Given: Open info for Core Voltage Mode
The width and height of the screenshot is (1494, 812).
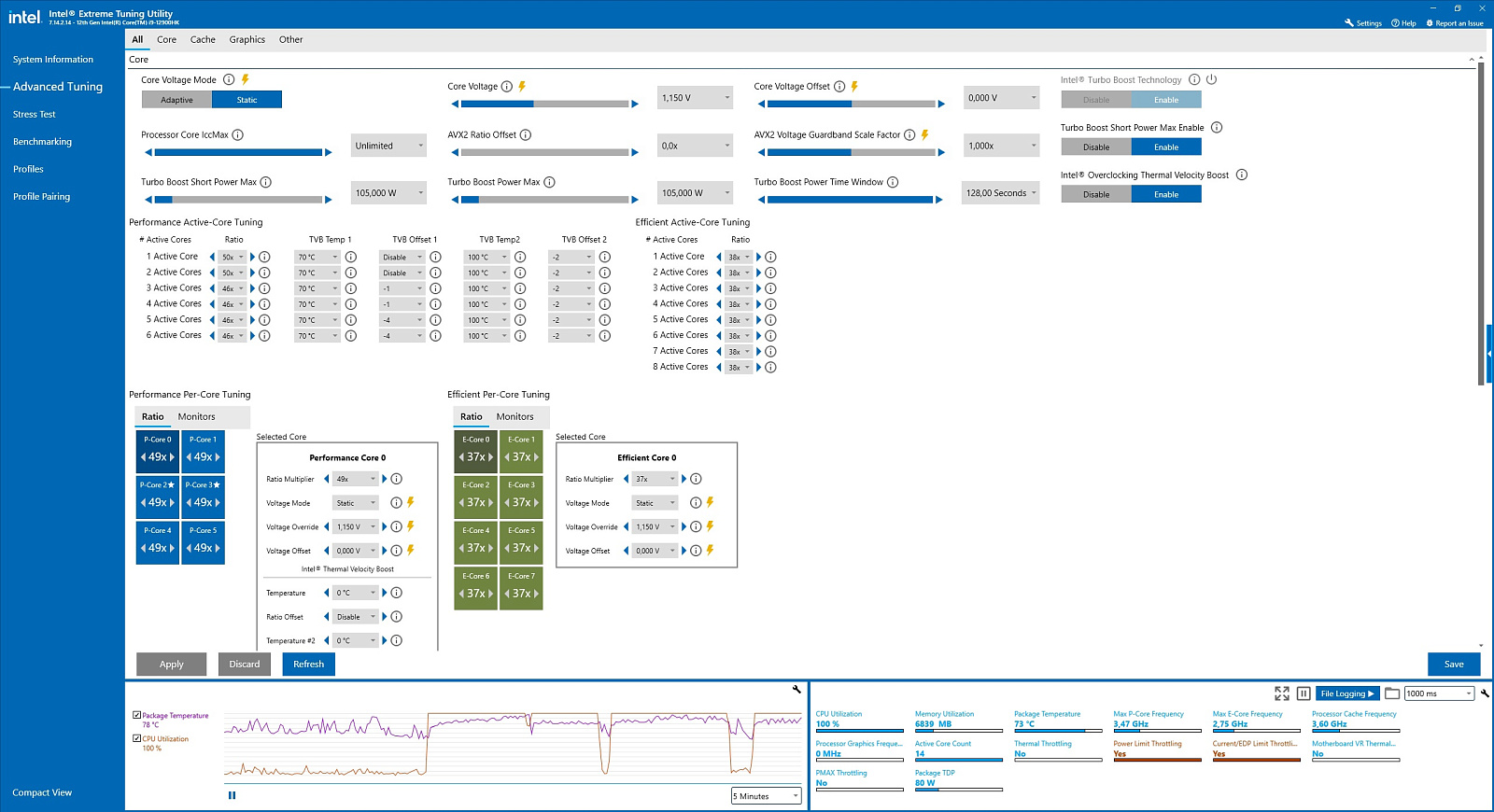Looking at the screenshot, I should pyautogui.click(x=229, y=80).
